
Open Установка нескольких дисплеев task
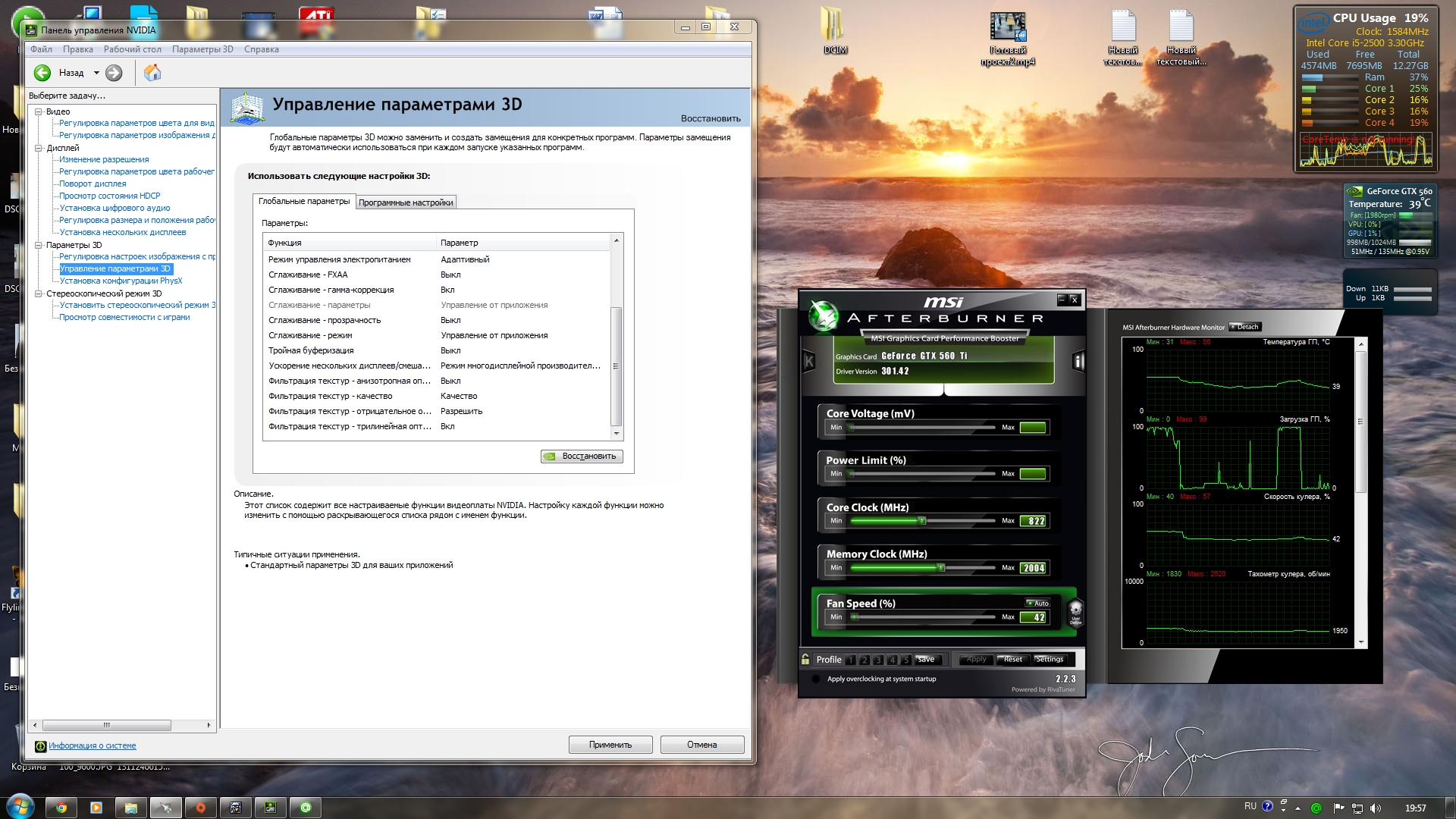point(123,232)
